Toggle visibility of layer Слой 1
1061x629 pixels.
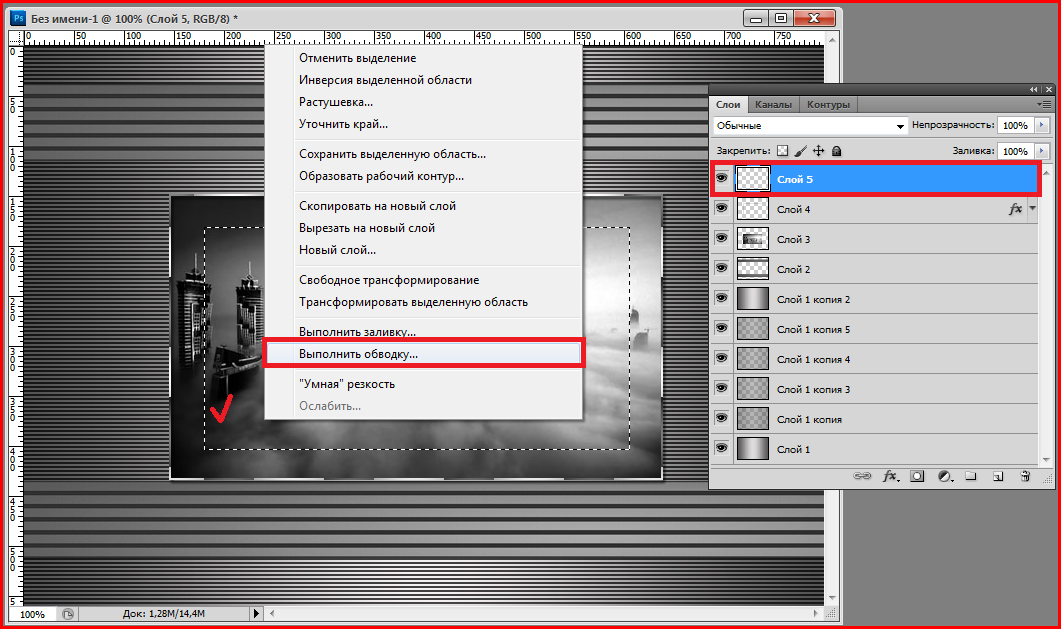pyautogui.click(x=721, y=448)
